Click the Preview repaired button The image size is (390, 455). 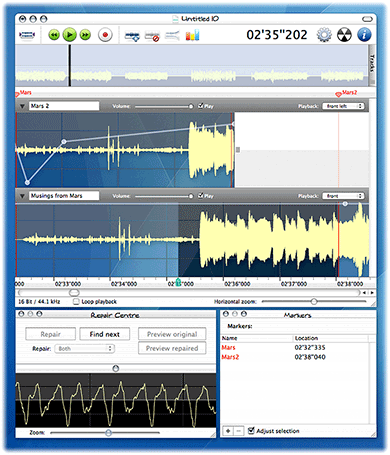coord(172,348)
